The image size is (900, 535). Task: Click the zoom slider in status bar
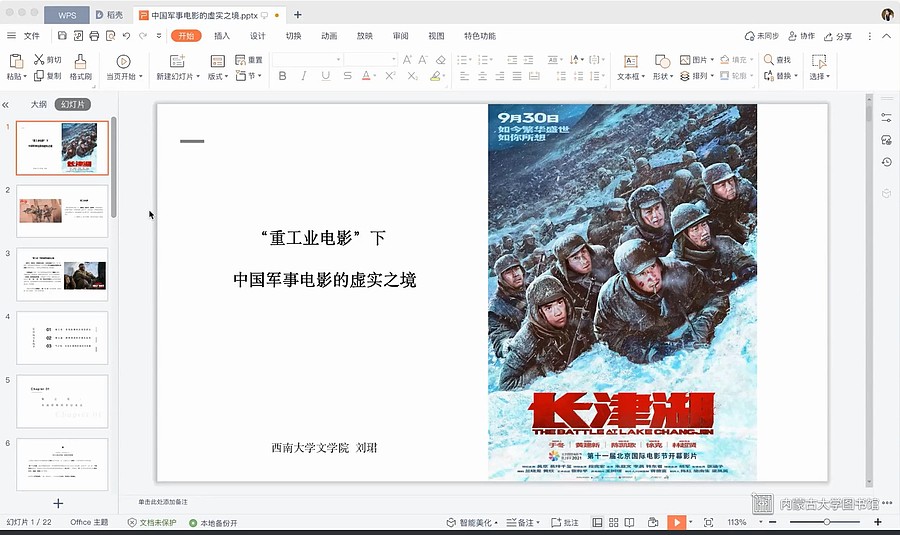click(x=825, y=522)
